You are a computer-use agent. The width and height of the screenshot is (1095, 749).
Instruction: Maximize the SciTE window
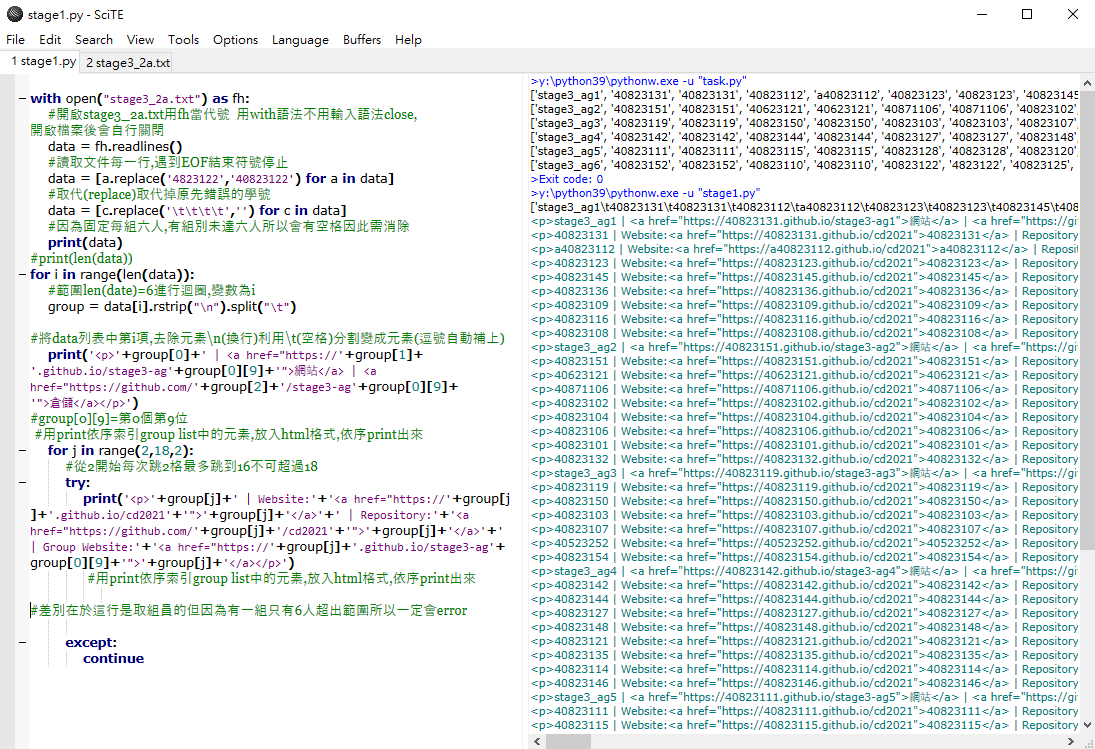pos(1026,14)
